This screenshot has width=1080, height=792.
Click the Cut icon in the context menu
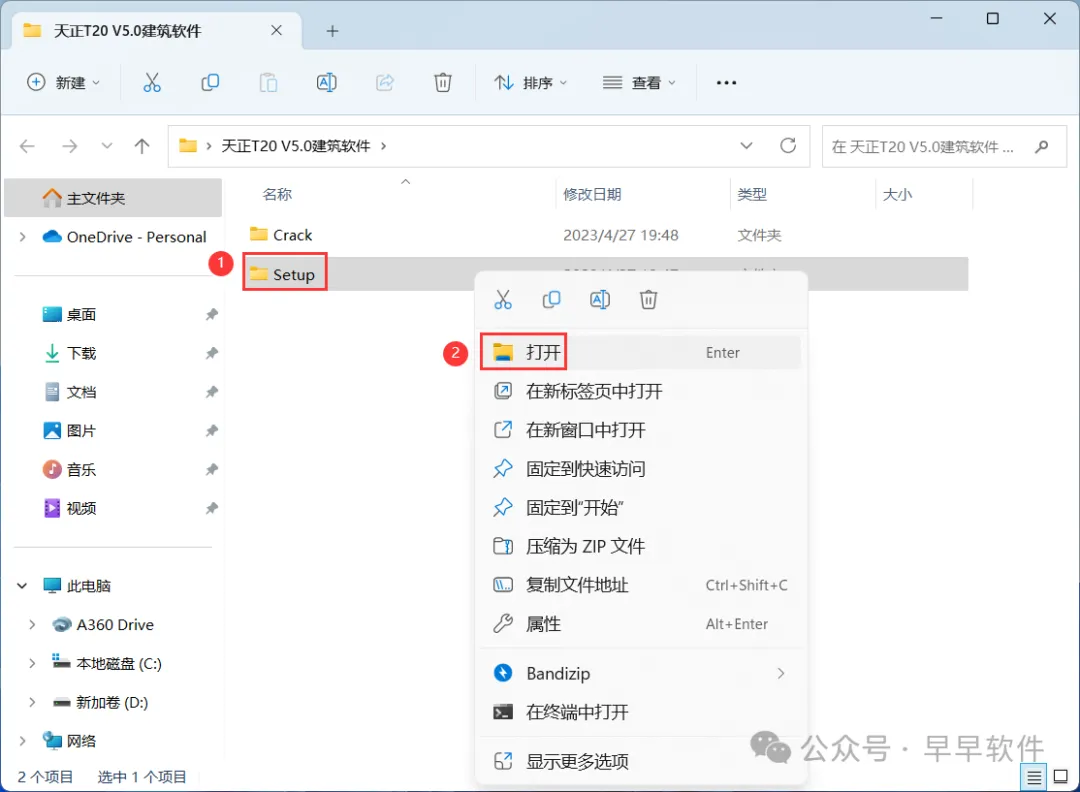point(503,300)
